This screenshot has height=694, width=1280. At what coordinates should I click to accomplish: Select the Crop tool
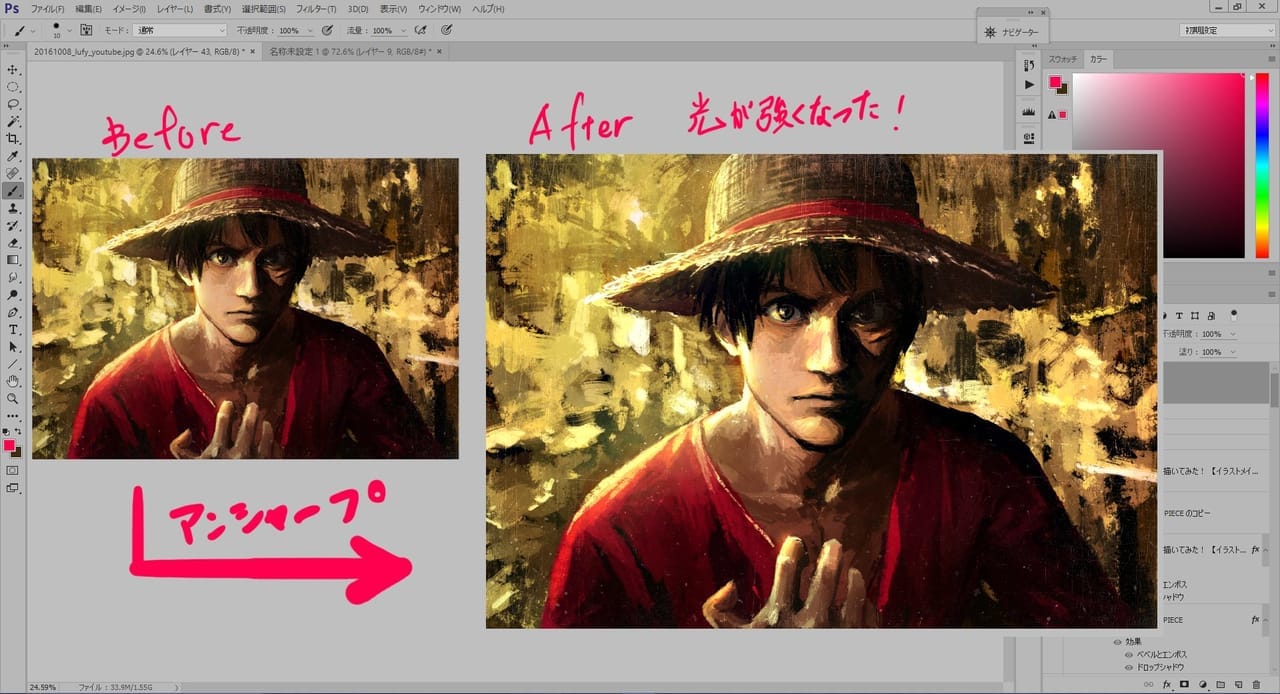coord(13,139)
